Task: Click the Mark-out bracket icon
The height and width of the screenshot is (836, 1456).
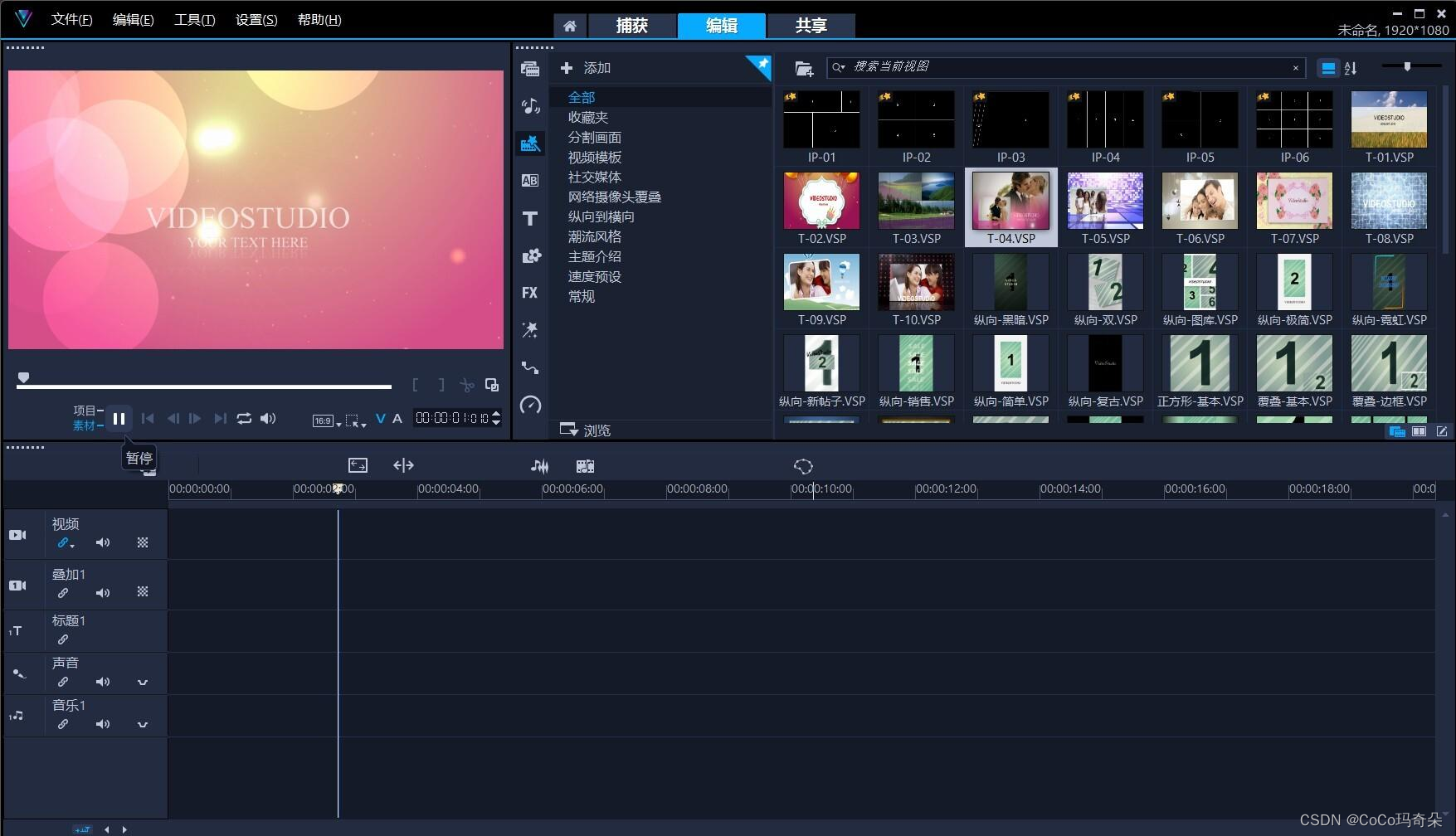Action: (x=441, y=385)
